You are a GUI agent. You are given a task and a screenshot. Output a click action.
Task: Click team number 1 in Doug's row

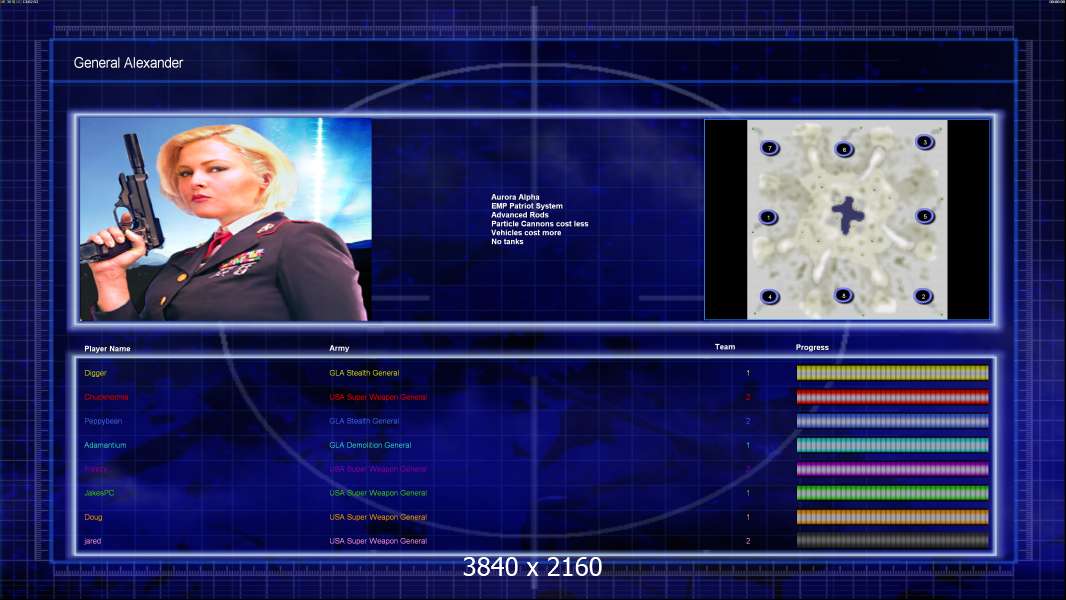(748, 517)
